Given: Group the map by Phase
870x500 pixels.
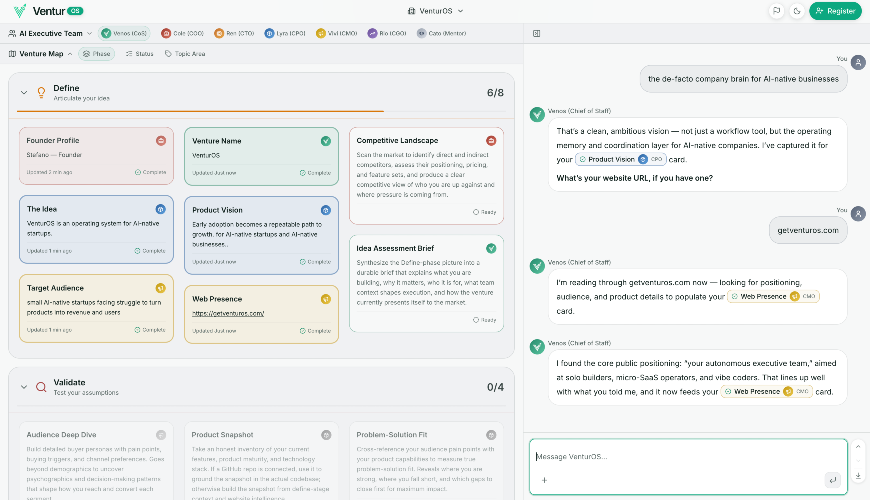Looking at the screenshot, I should click(97, 54).
